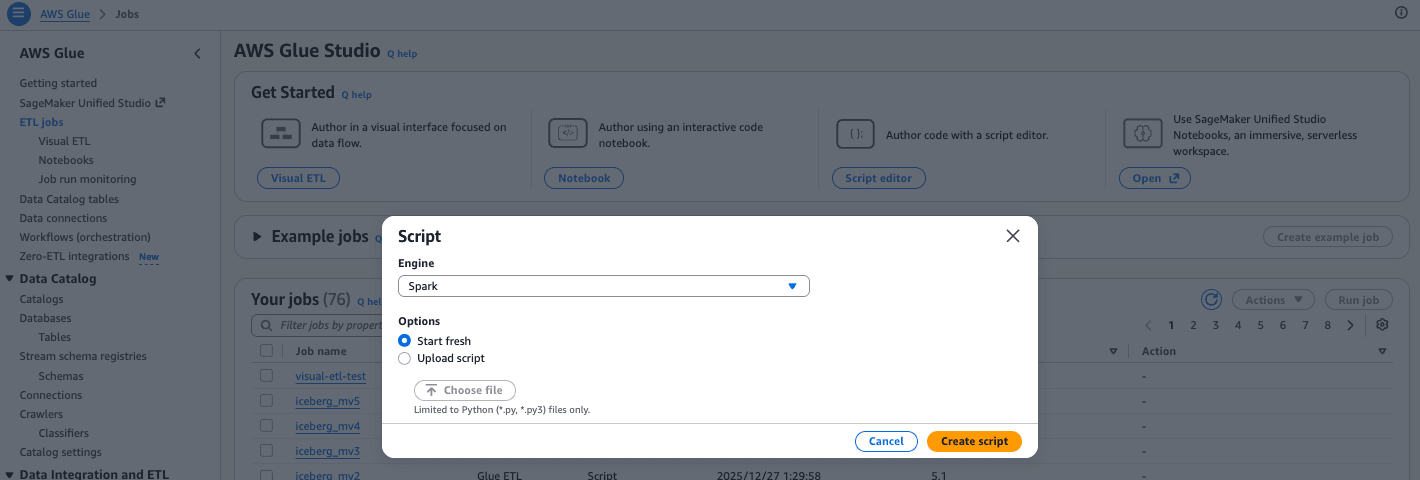The width and height of the screenshot is (1420, 480).
Task: Click the Script editor button
Action: [x=879, y=178]
